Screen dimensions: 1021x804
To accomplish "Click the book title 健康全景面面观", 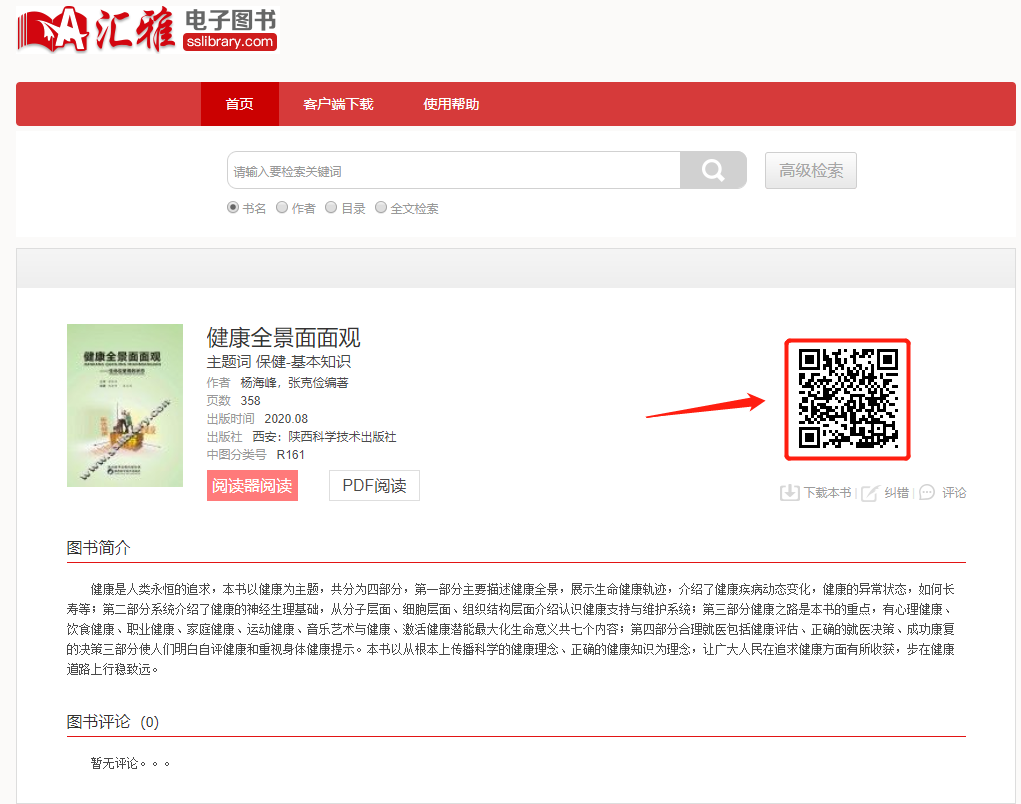I will coord(283,337).
